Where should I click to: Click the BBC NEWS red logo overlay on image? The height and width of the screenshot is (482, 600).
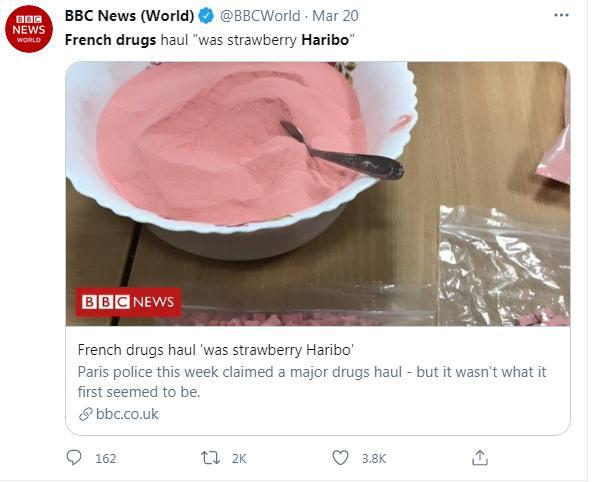click(x=129, y=302)
